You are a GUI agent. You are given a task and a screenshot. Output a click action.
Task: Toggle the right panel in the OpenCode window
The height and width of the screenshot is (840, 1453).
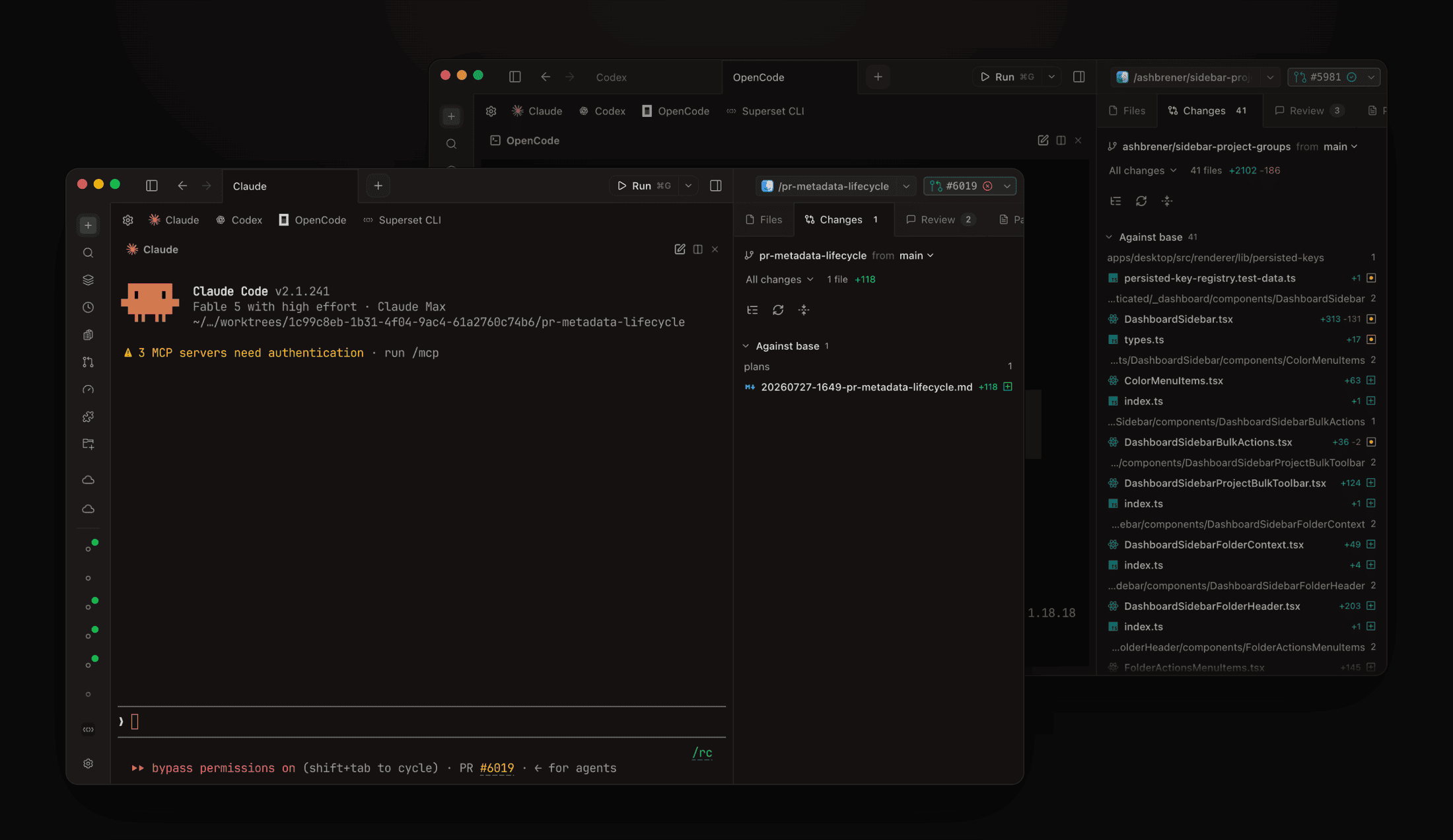1079,77
